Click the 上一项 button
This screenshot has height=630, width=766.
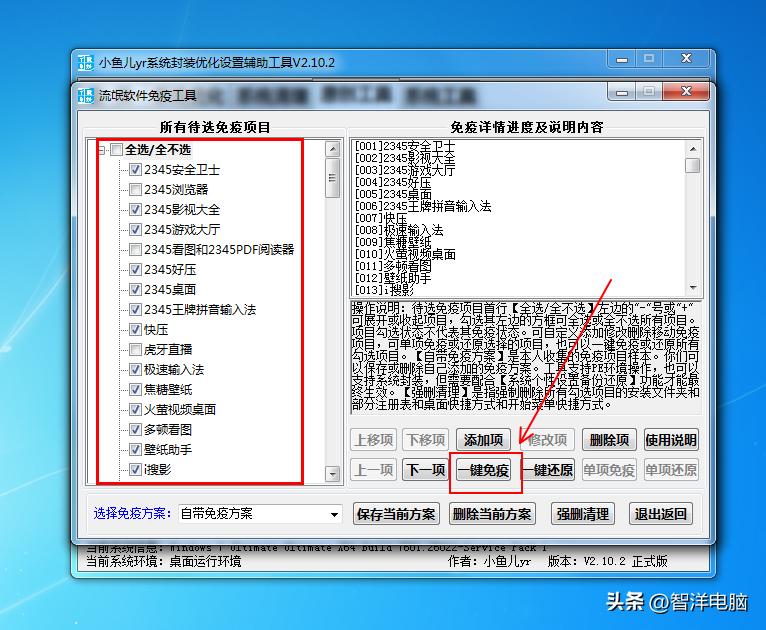coord(374,470)
